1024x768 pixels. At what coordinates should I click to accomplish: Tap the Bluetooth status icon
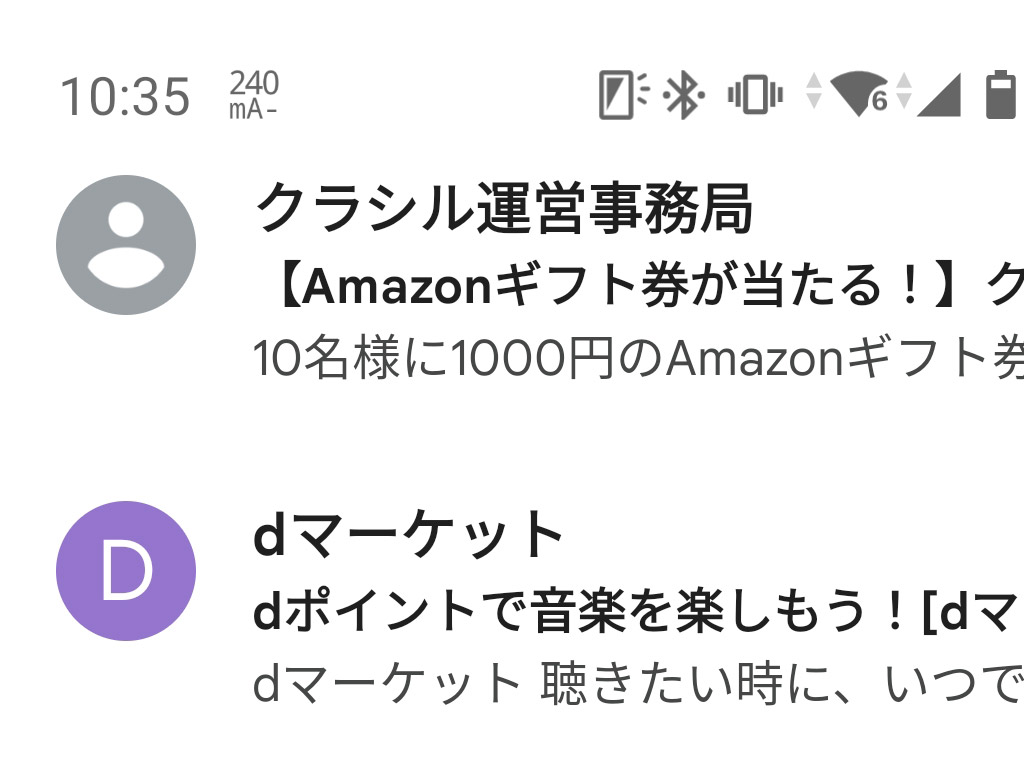pos(681,93)
